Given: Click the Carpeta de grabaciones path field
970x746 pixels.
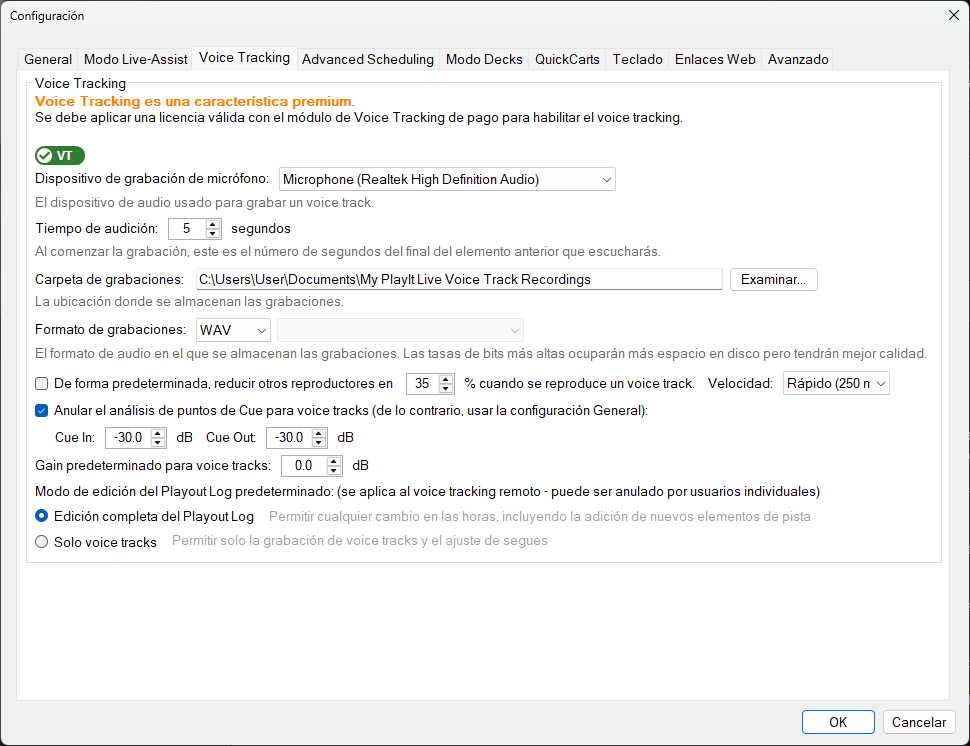Looking at the screenshot, I should [459, 280].
